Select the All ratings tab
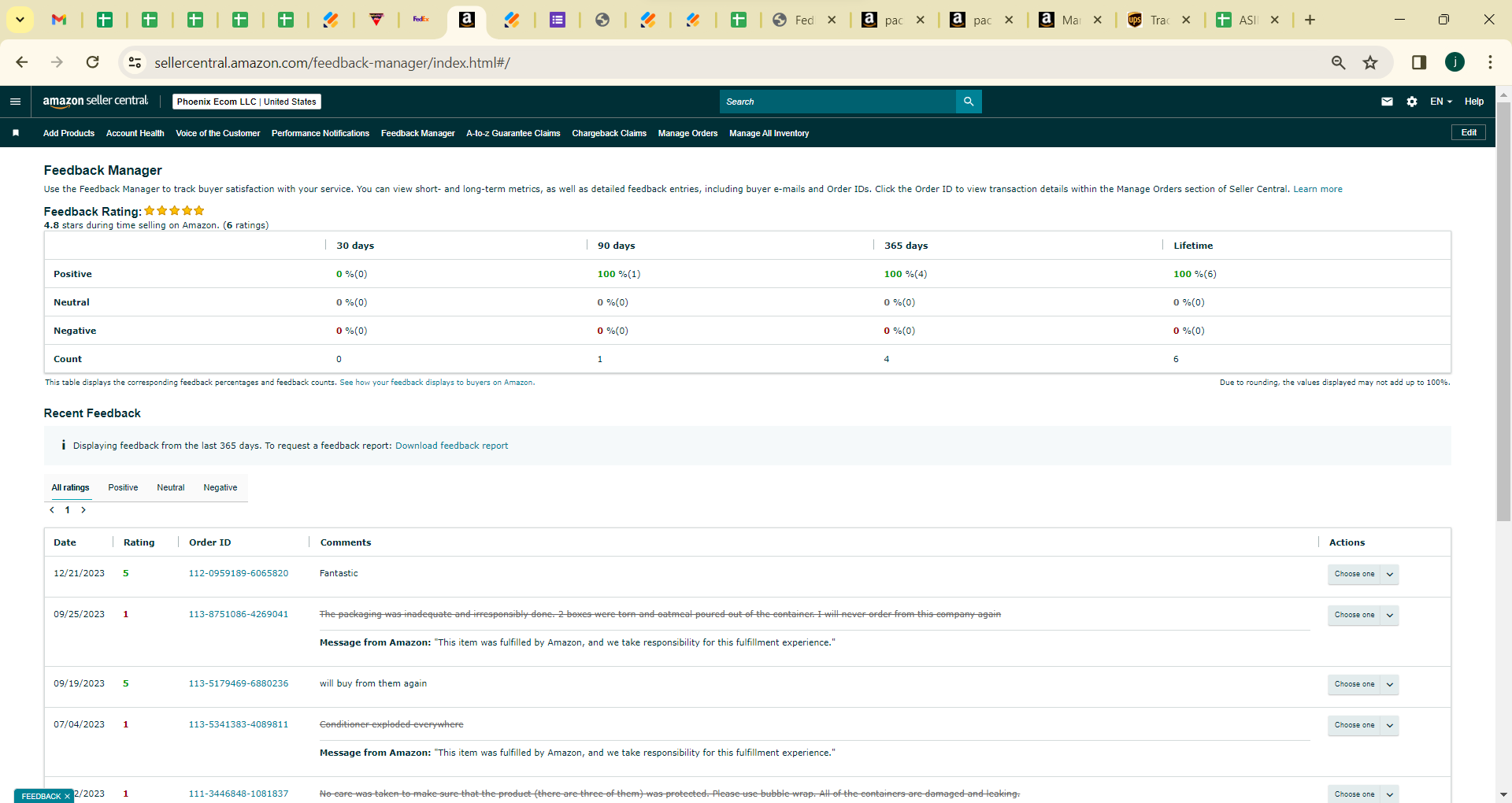 coord(71,487)
